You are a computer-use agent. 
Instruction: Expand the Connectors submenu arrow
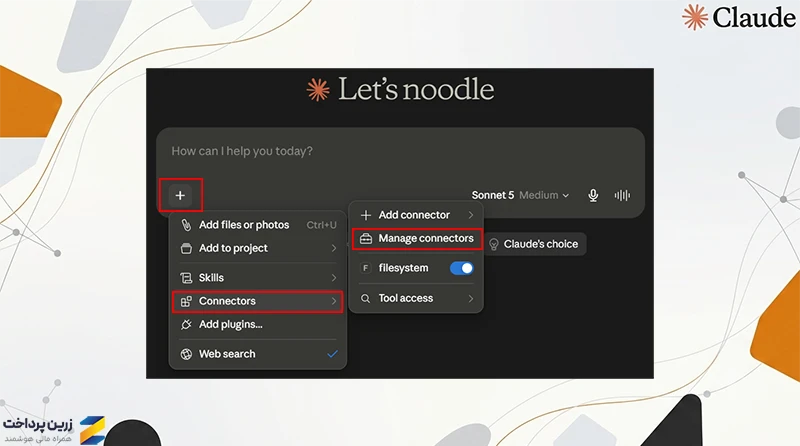[x=334, y=301]
